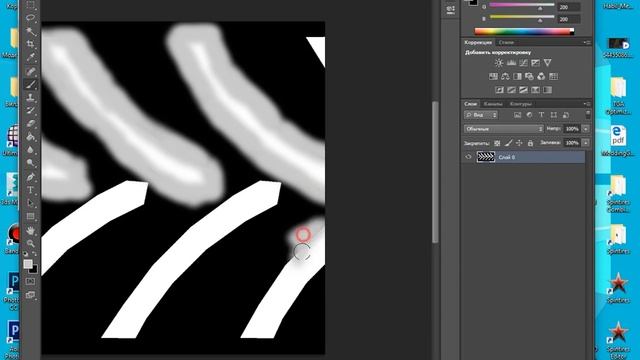
Task: Open the fill (Заливка) slider arrow
Action: (x=585, y=142)
